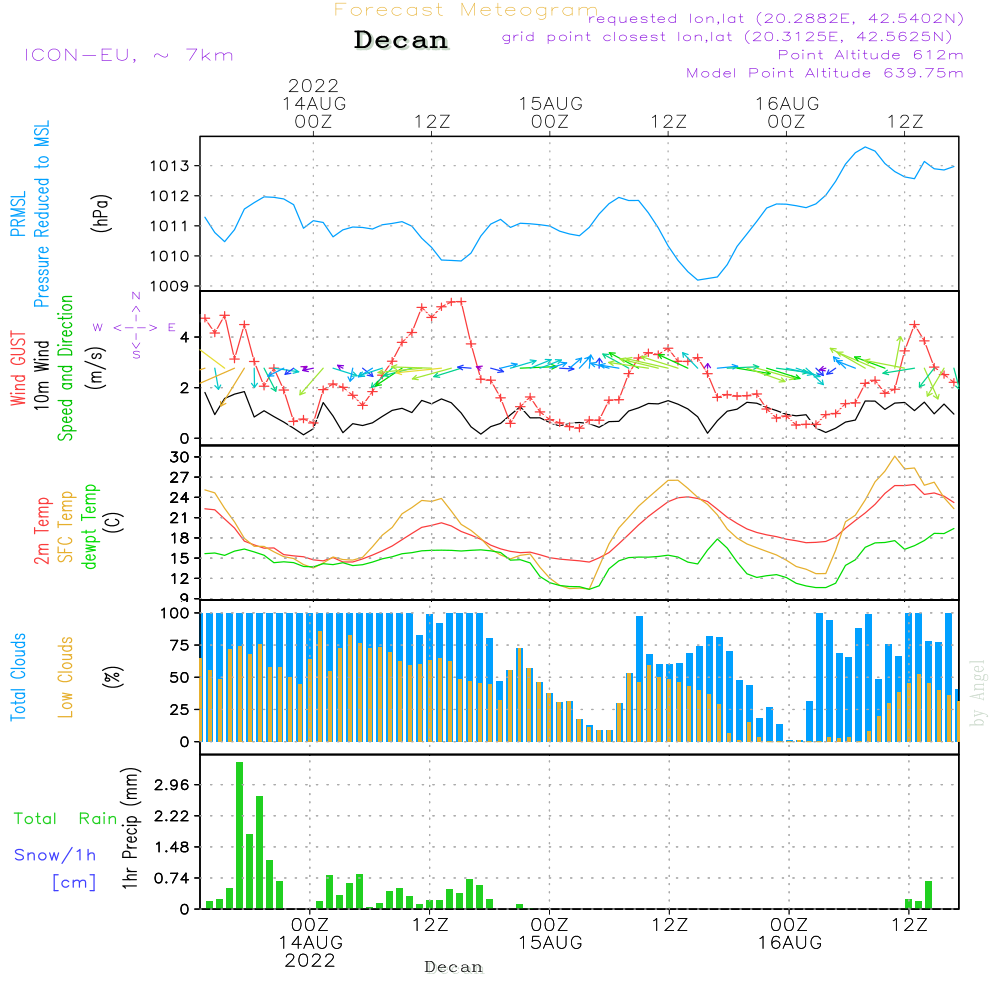
Task: Click the 'grid point closest lon,lat' line
Action: pyautogui.click(x=727, y=36)
